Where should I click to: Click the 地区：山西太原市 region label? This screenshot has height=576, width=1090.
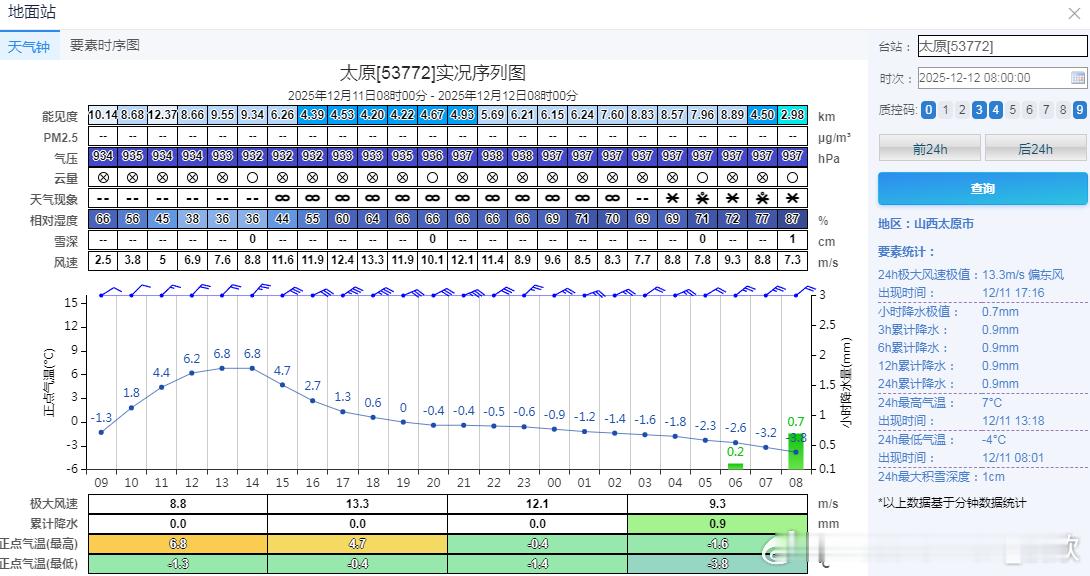point(925,224)
